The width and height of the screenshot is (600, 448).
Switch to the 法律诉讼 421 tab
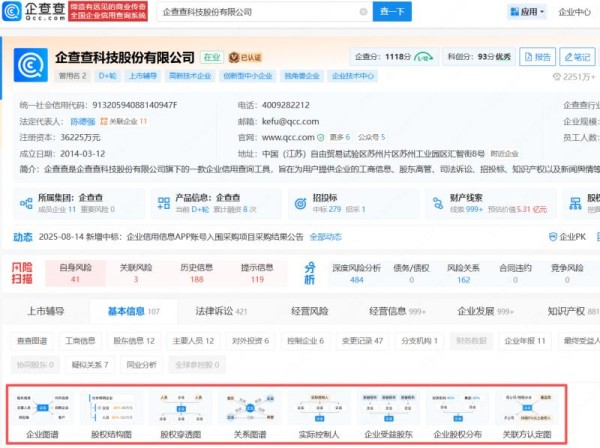(x=221, y=311)
